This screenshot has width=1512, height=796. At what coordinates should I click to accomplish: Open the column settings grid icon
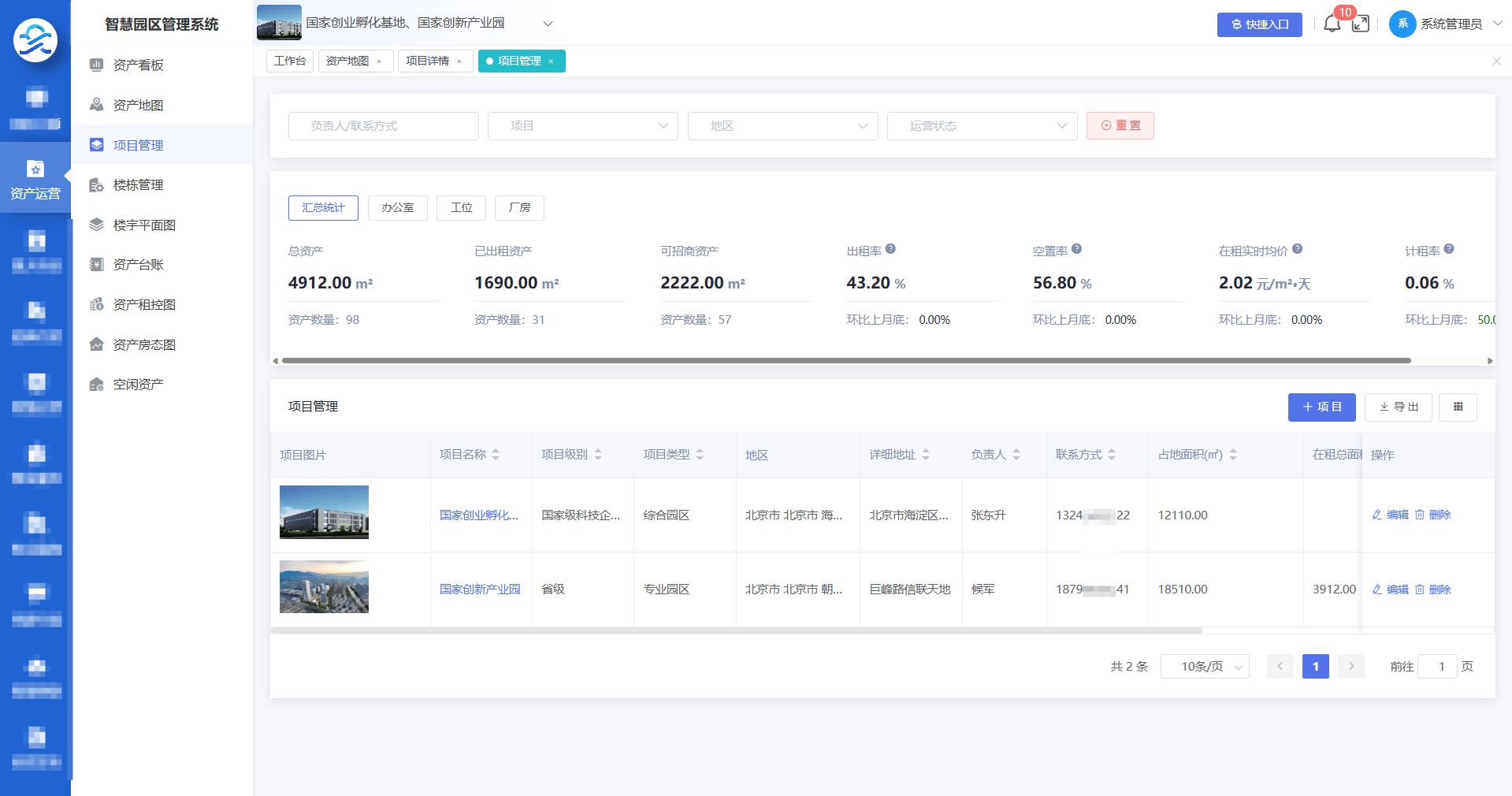[1458, 407]
